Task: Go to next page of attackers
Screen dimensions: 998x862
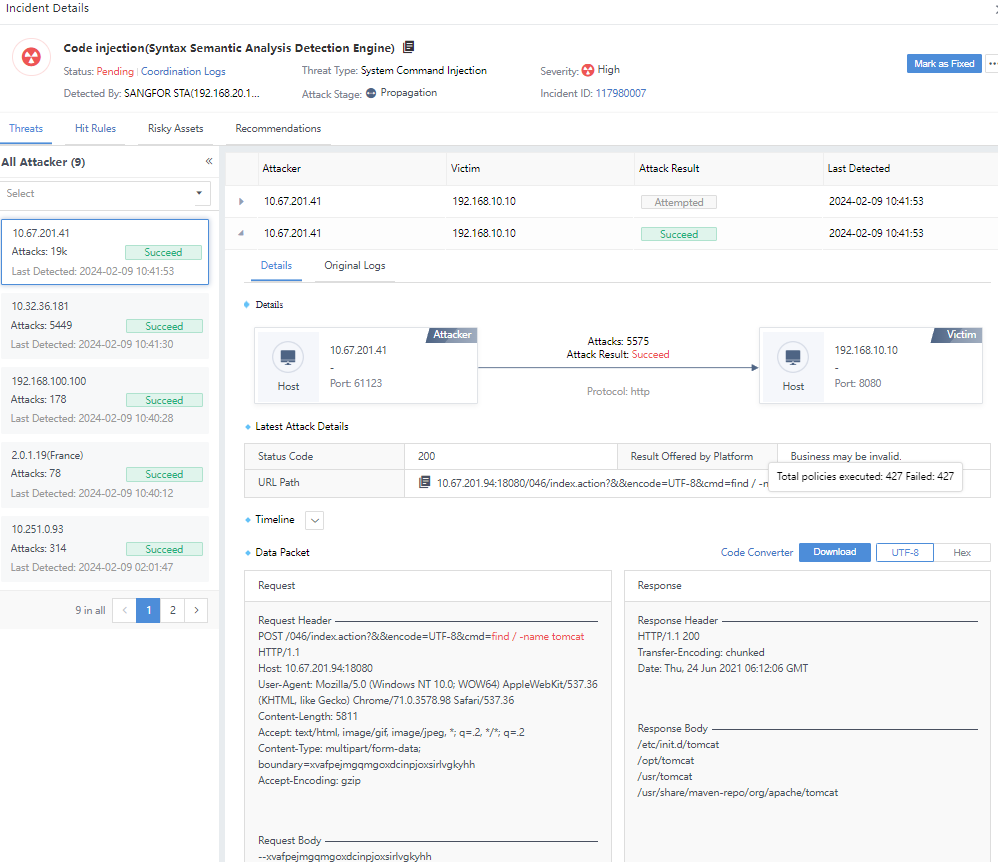Action: 197,610
